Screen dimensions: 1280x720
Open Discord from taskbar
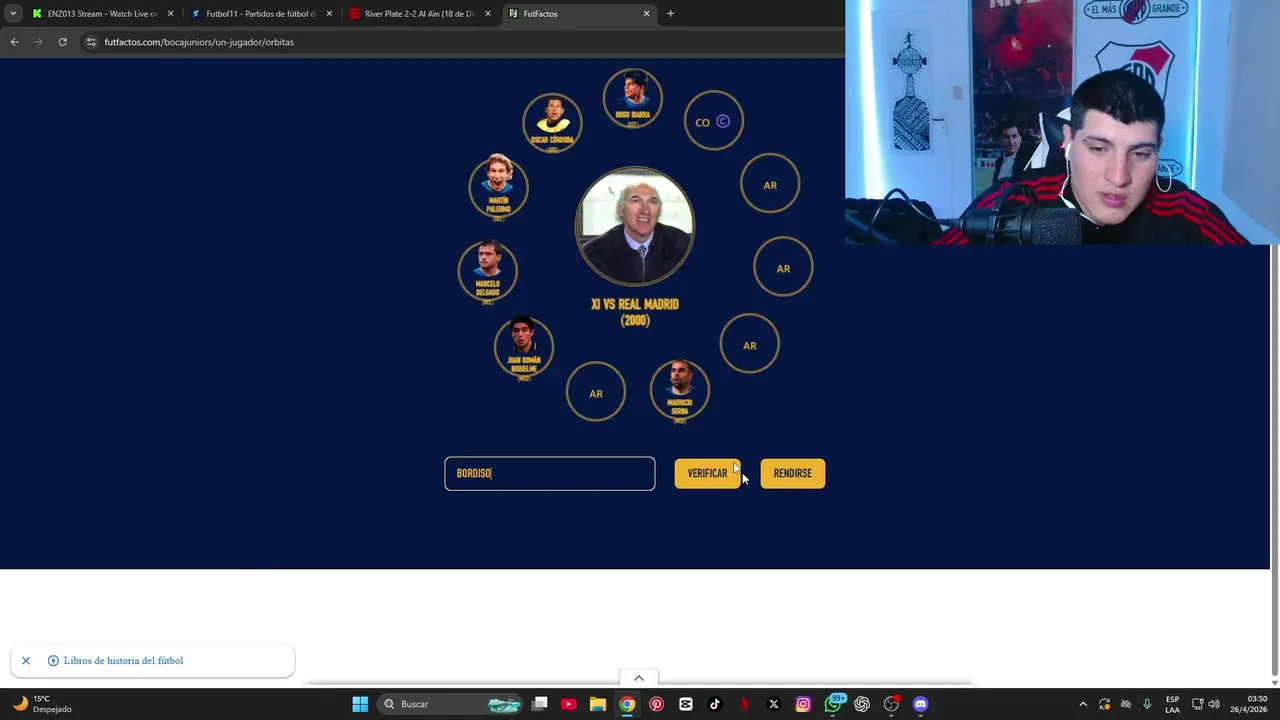coord(920,704)
